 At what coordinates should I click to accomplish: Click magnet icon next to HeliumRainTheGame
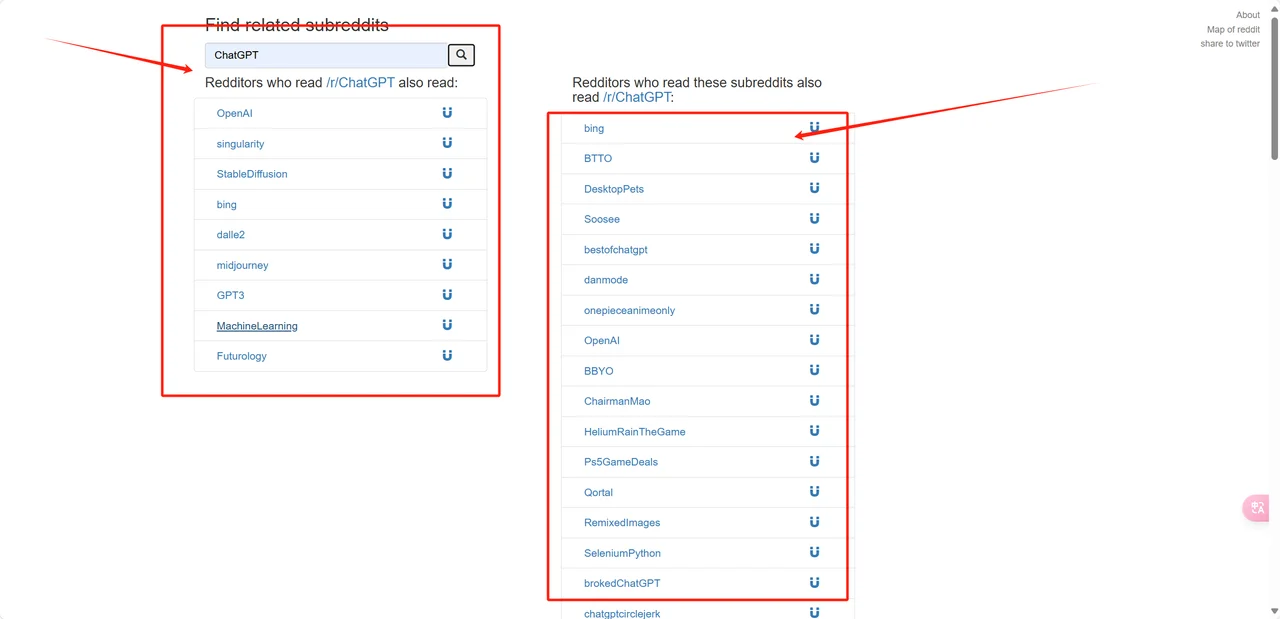(x=814, y=431)
